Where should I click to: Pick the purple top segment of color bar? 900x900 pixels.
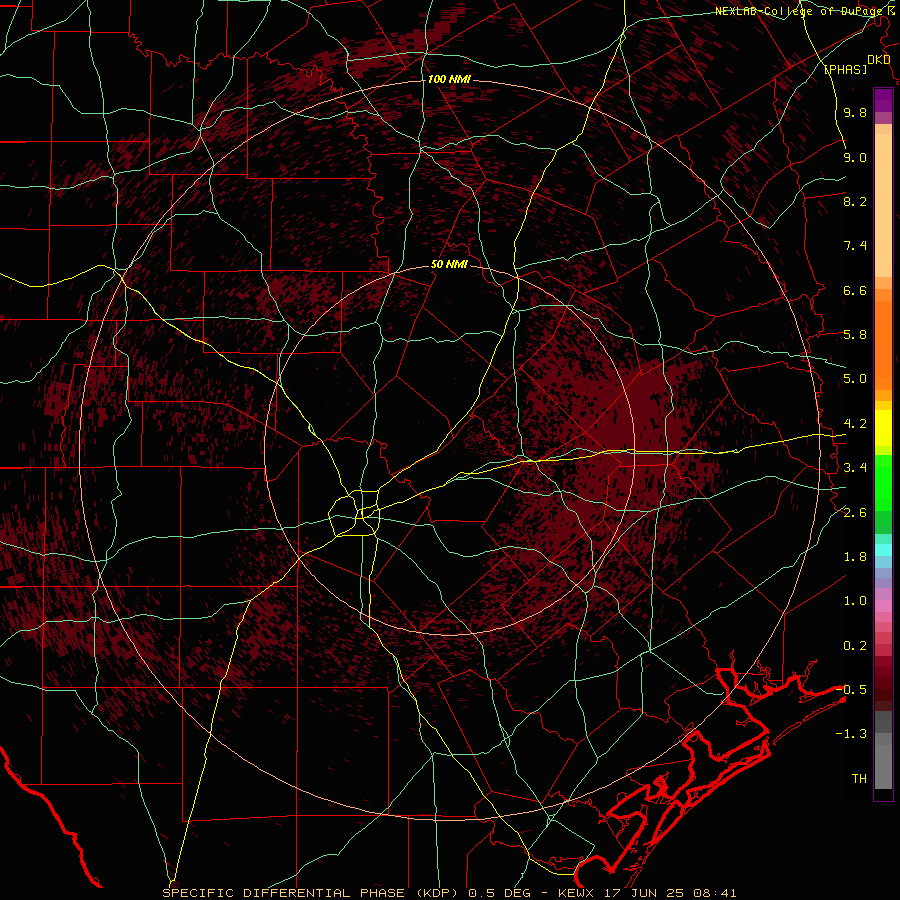[883, 100]
